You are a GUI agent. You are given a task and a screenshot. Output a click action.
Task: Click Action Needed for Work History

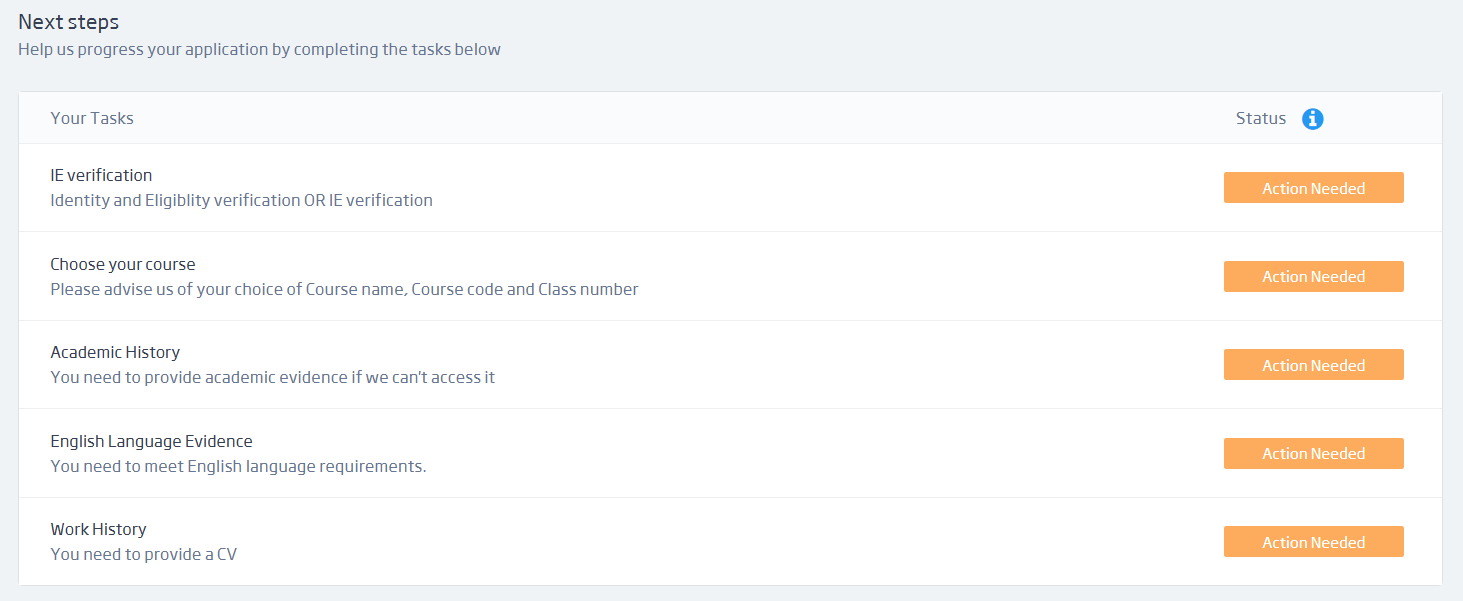(1313, 541)
